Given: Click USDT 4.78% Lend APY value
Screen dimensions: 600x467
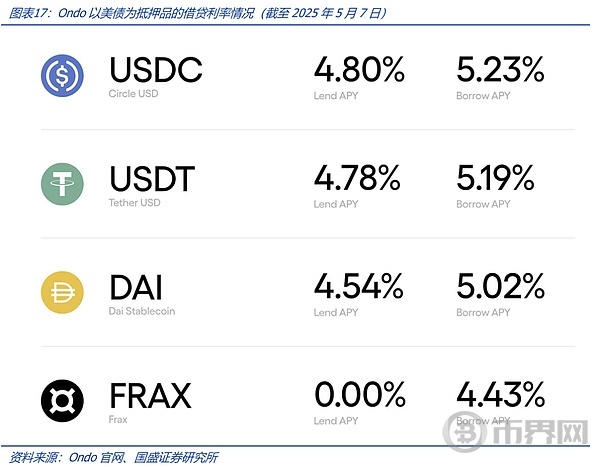Looking at the screenshot, I should 357,178.
